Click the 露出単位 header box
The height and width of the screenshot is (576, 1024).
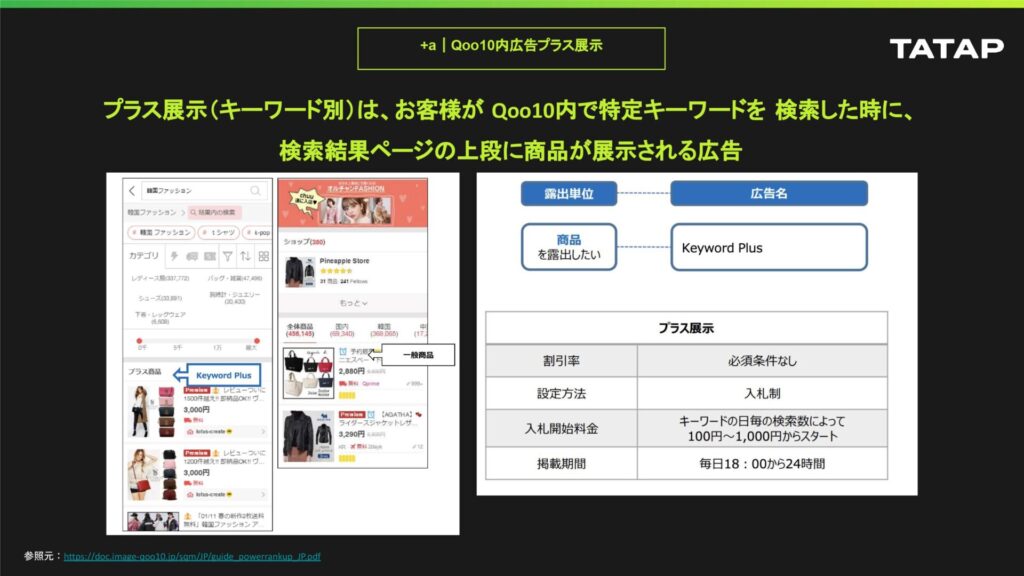[569, 193]
